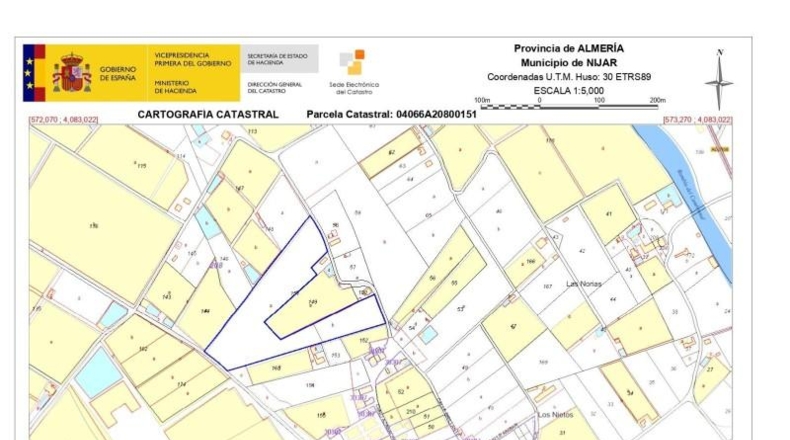Viewport: 790px width, 440px height.
Task: Click the 'ESCALA 1:5,000' text
Action: tap(569, 91)
